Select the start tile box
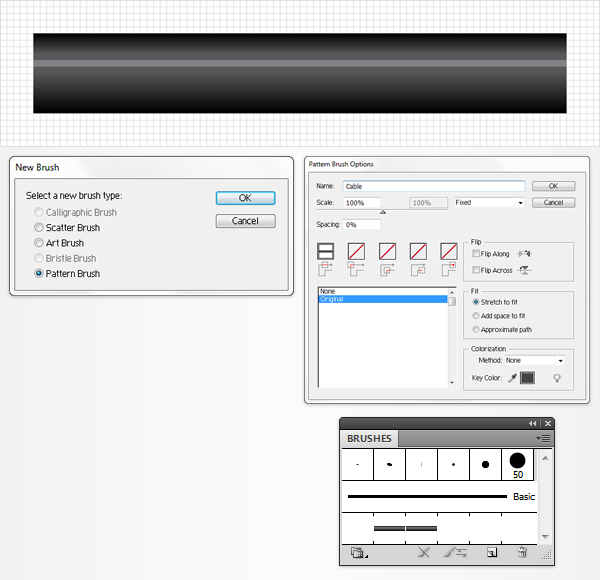Viewport: 600px width, 580px height. [418, 251]
